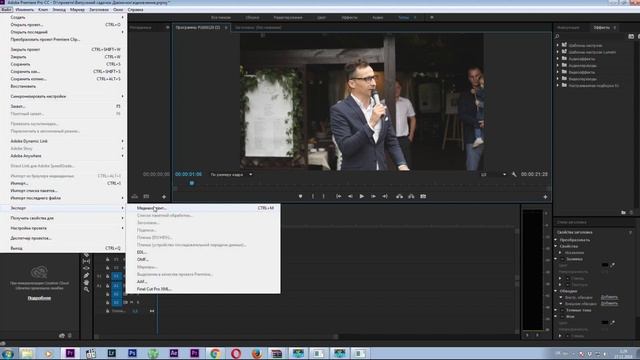
Task: Toggle the Фон (Background) checkbox
Action: pyautogui.click(x=562, y=317)
